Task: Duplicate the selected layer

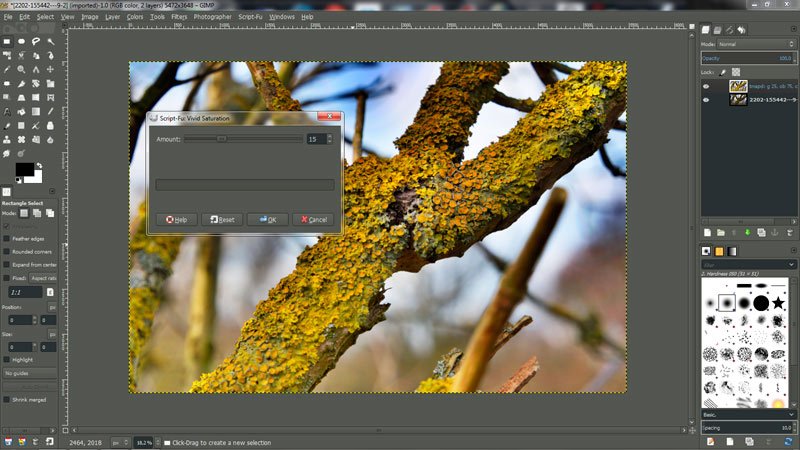Action: click(x=761, y=233)
